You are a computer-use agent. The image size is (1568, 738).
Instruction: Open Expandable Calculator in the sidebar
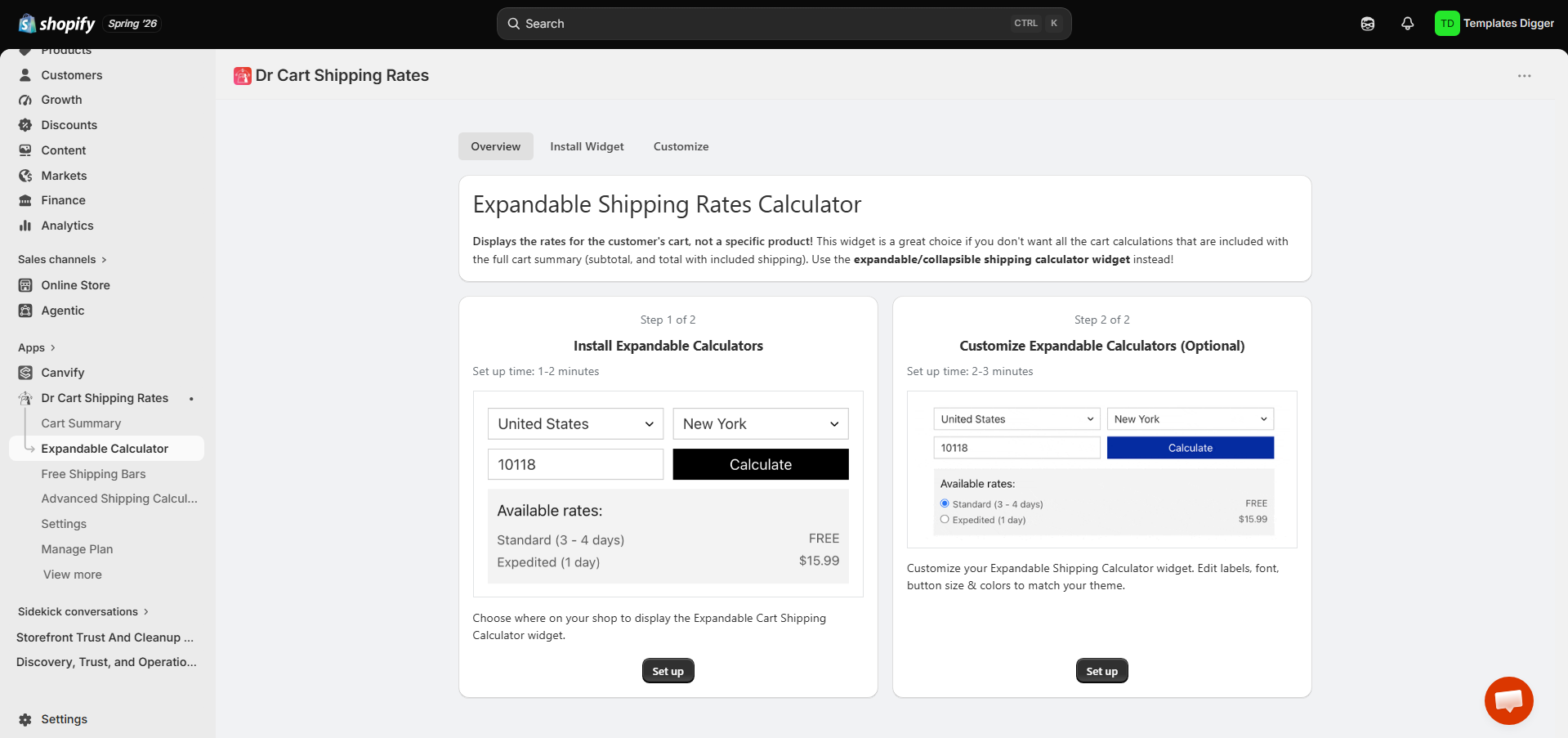(106, 449)
